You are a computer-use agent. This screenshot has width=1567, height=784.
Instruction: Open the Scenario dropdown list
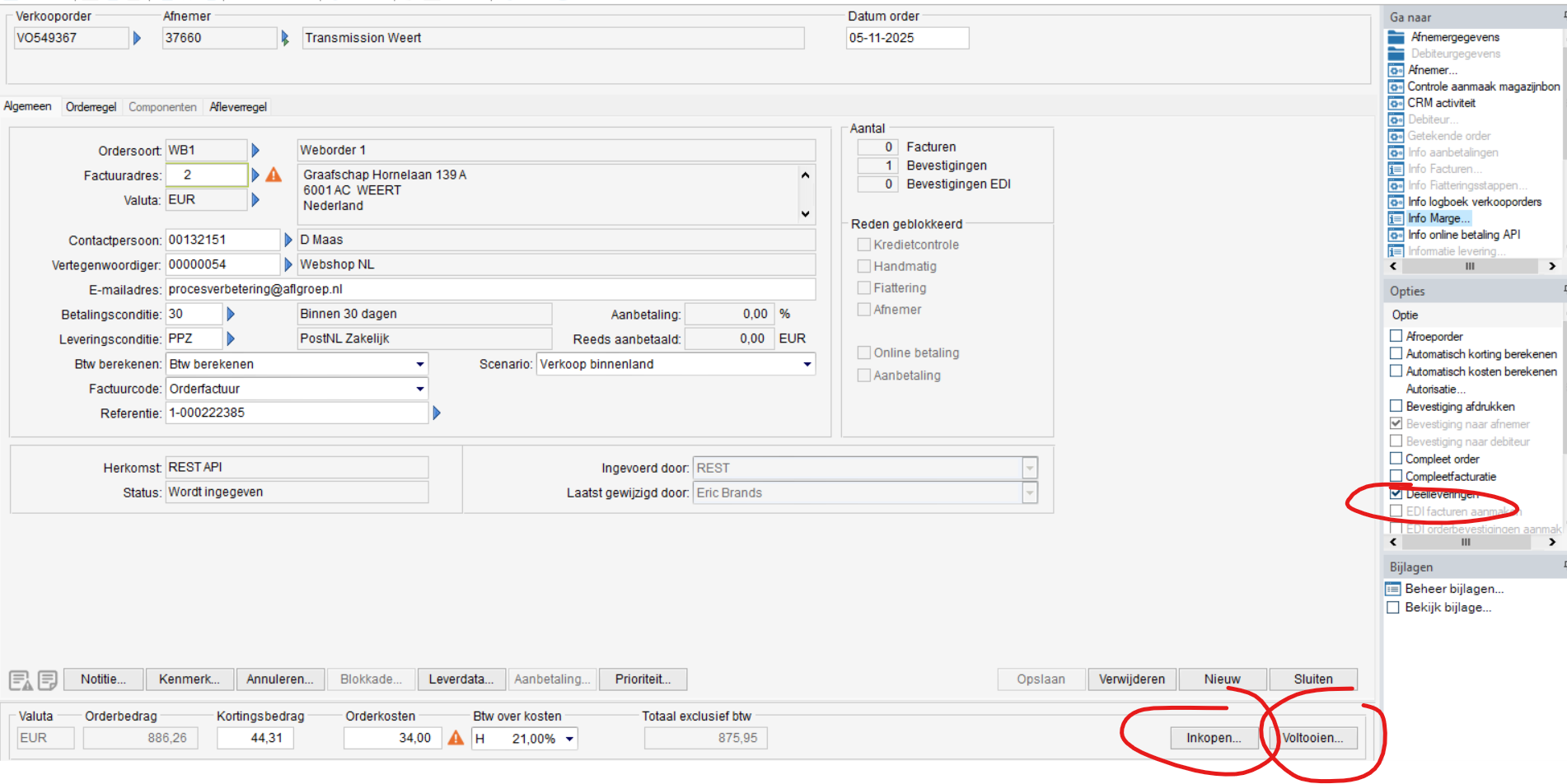point(807,364)
